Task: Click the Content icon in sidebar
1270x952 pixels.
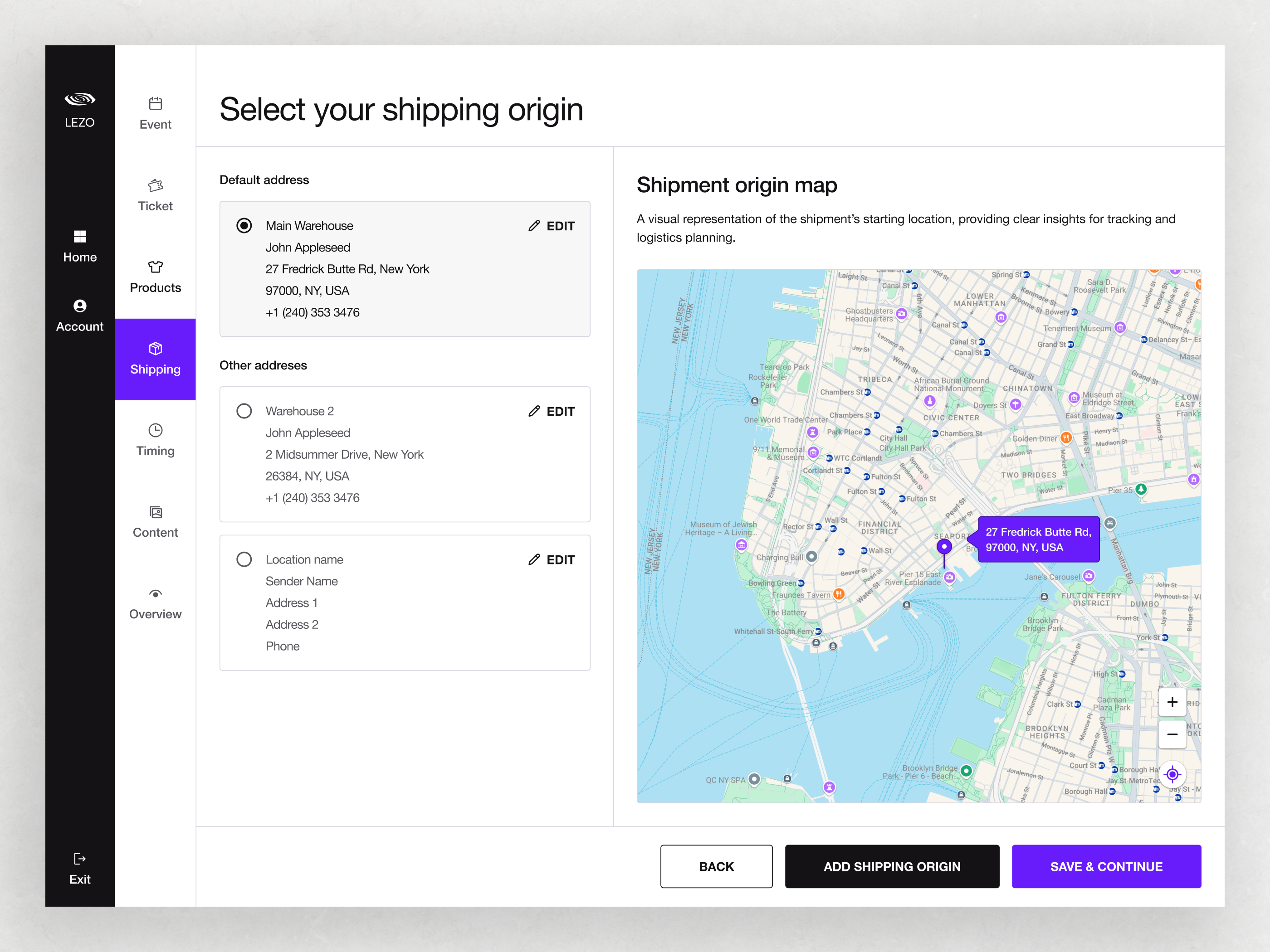Action: click(x=155, y=512)
